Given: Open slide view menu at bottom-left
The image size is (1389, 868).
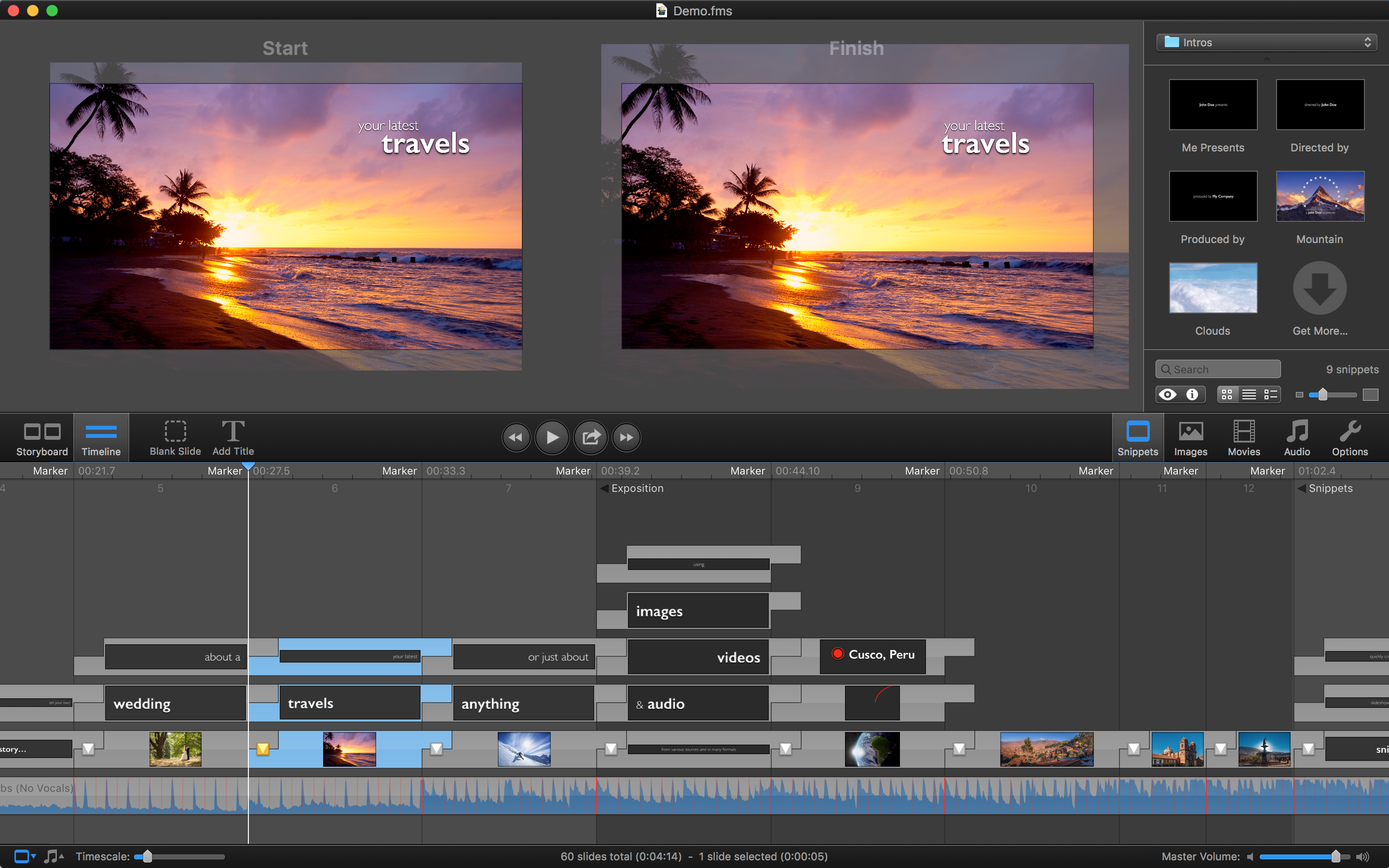Looking at the screenshot, I should click(25, 856).
